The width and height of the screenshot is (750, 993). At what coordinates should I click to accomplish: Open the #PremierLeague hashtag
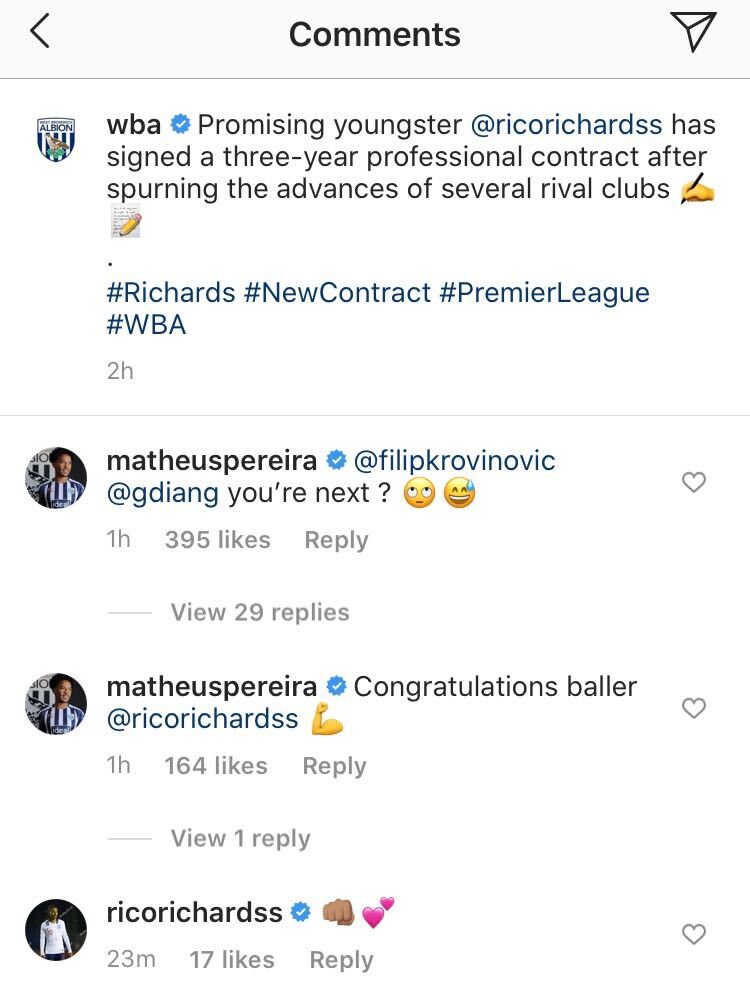(543, 293)
